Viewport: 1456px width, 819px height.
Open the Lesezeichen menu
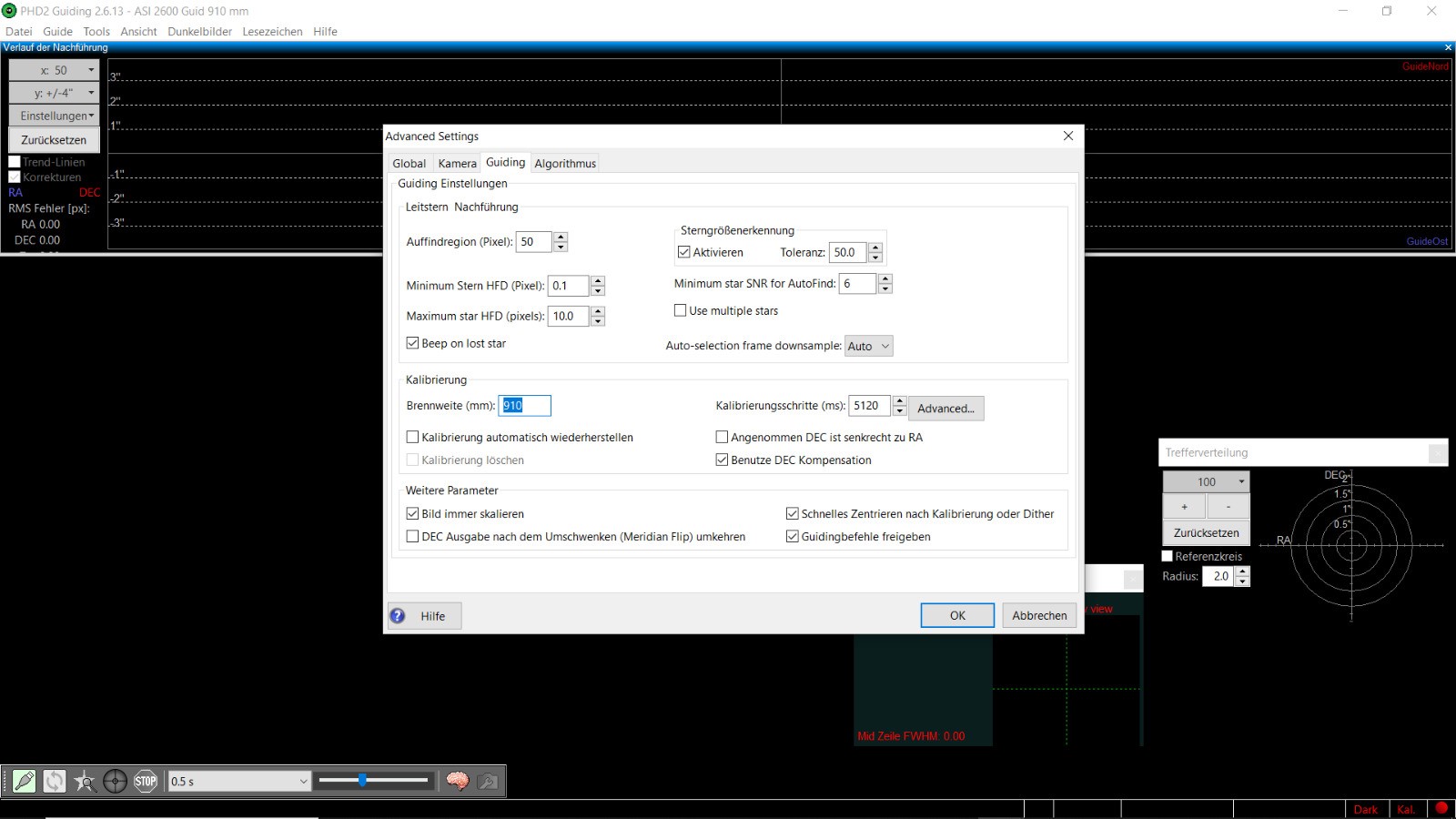coord(272,31)
